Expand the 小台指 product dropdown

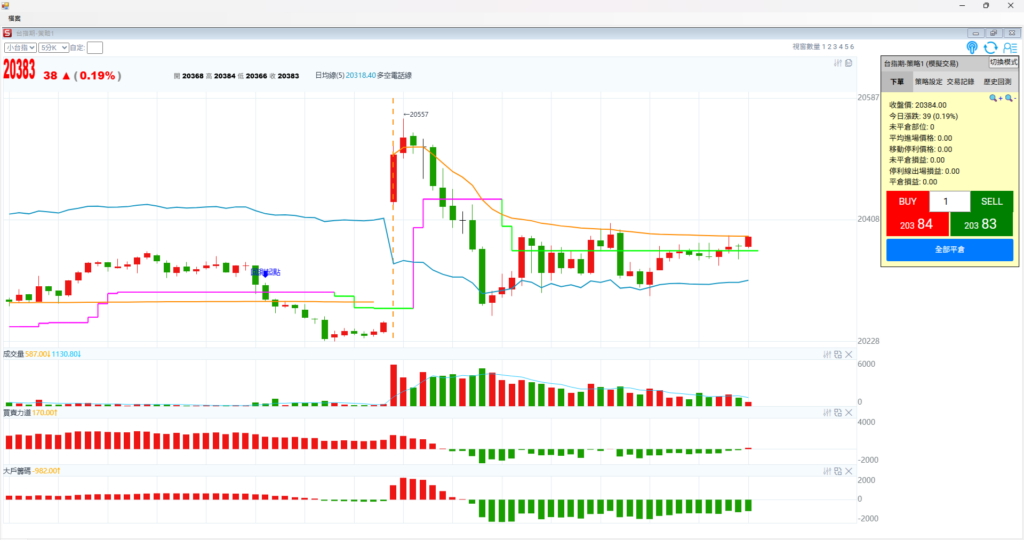[x=20, y=47]
